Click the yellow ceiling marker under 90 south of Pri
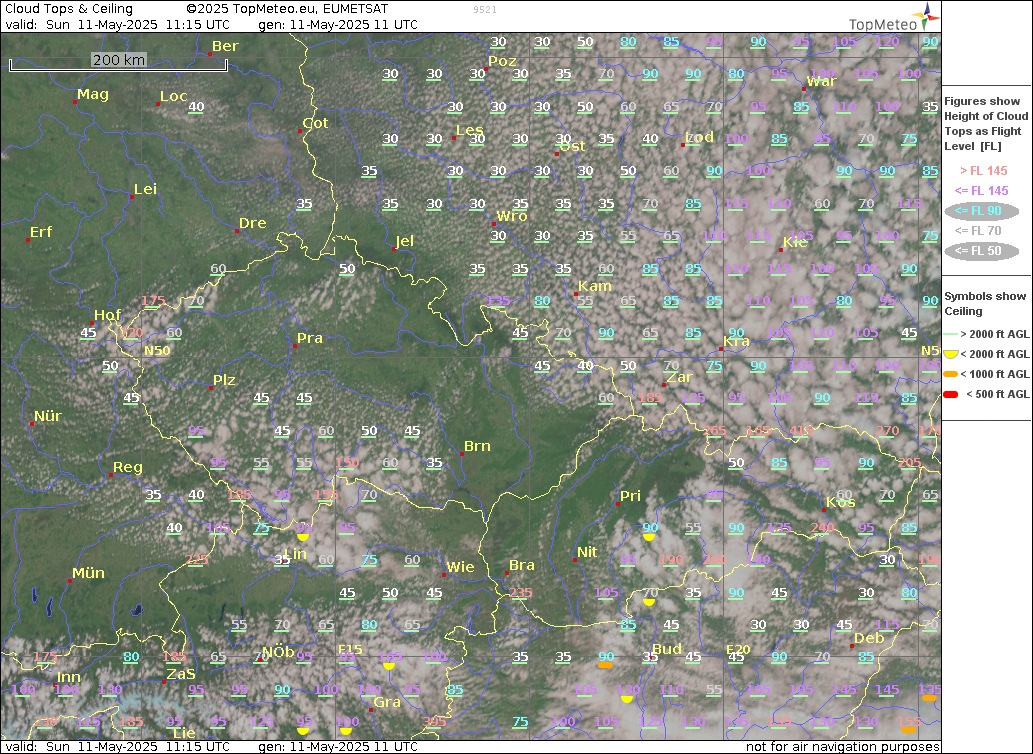1033x754 pixels. pyautogui.click(x=649, y=537)
